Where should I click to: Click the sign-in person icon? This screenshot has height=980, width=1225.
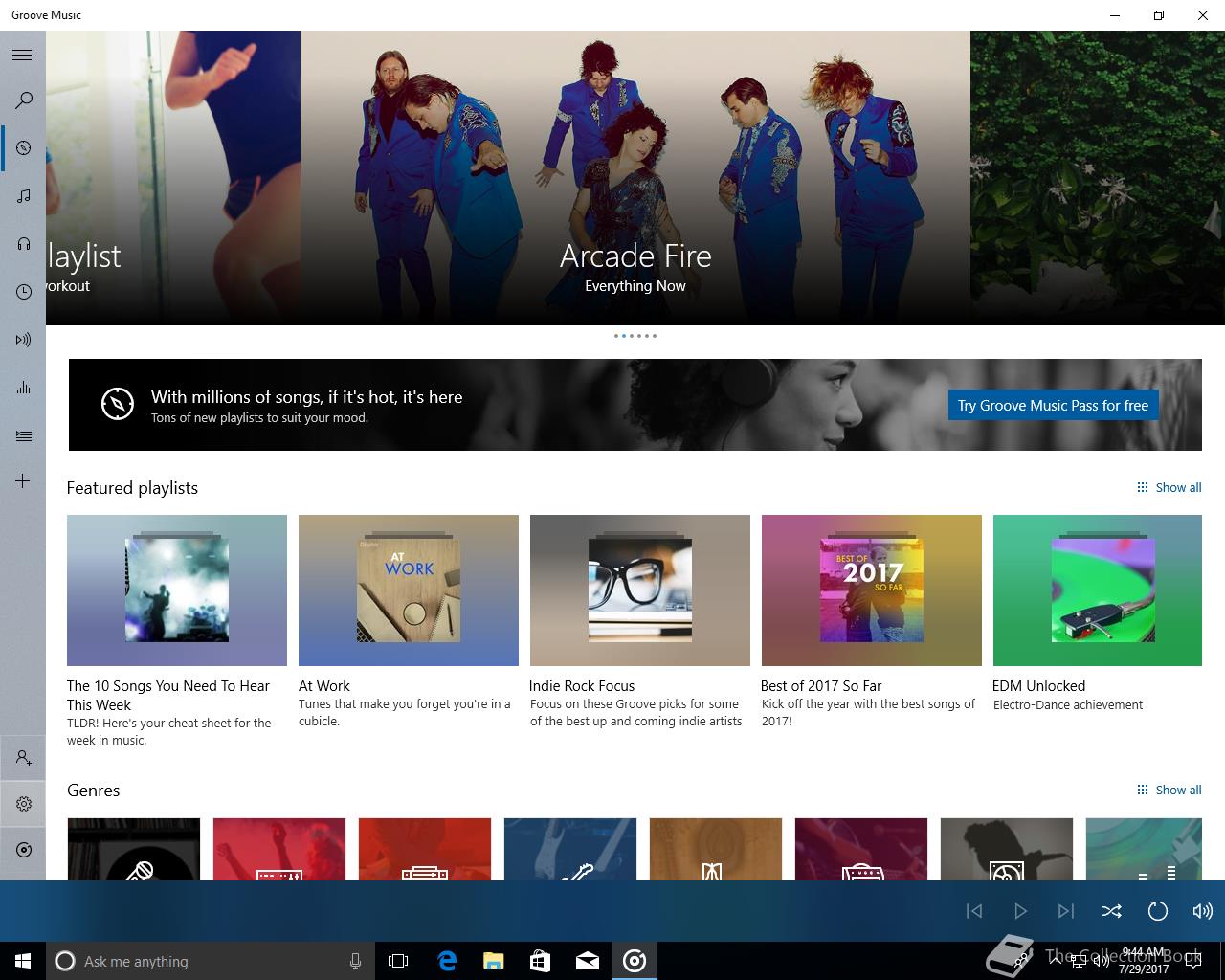coord(24,758)
